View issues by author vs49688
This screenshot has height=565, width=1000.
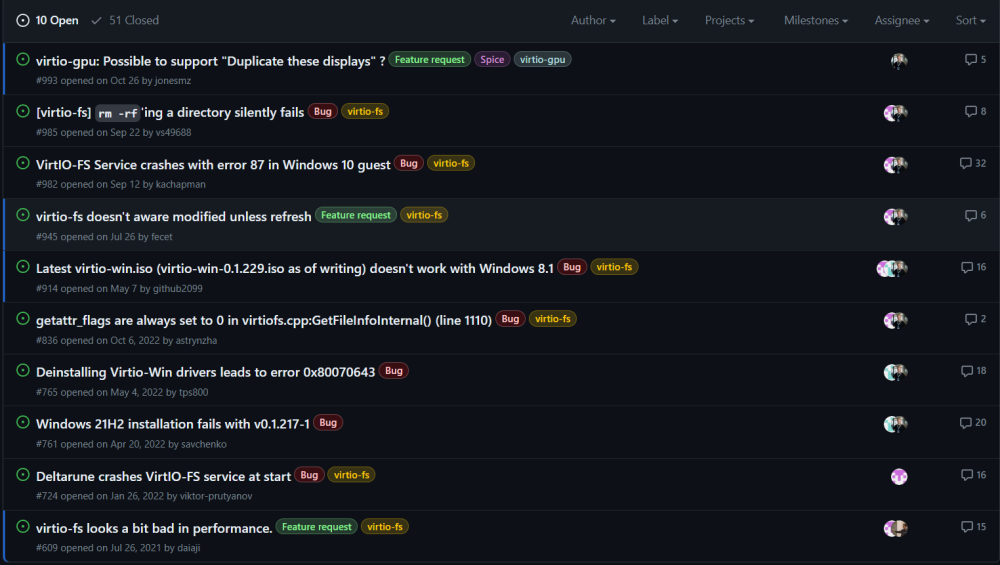(x=173, y=132)
